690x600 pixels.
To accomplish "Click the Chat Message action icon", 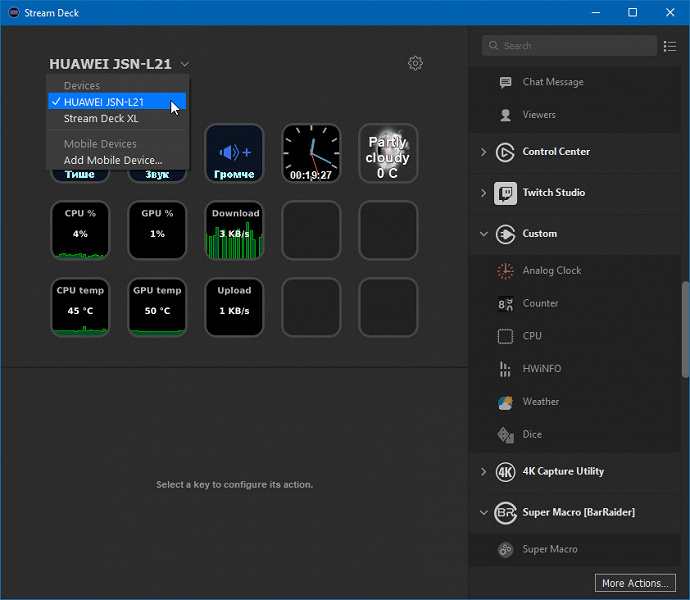I will (x=506, y=82).
